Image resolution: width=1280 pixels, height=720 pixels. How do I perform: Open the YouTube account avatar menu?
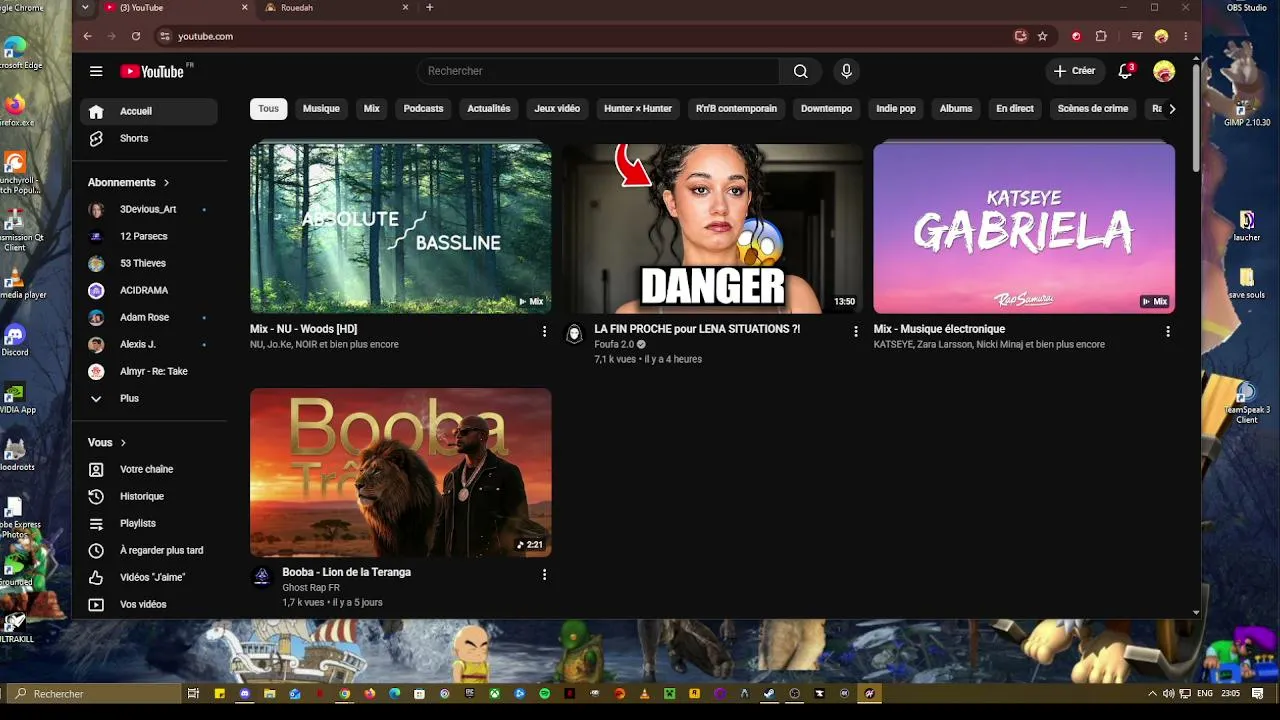(1163, 71)
